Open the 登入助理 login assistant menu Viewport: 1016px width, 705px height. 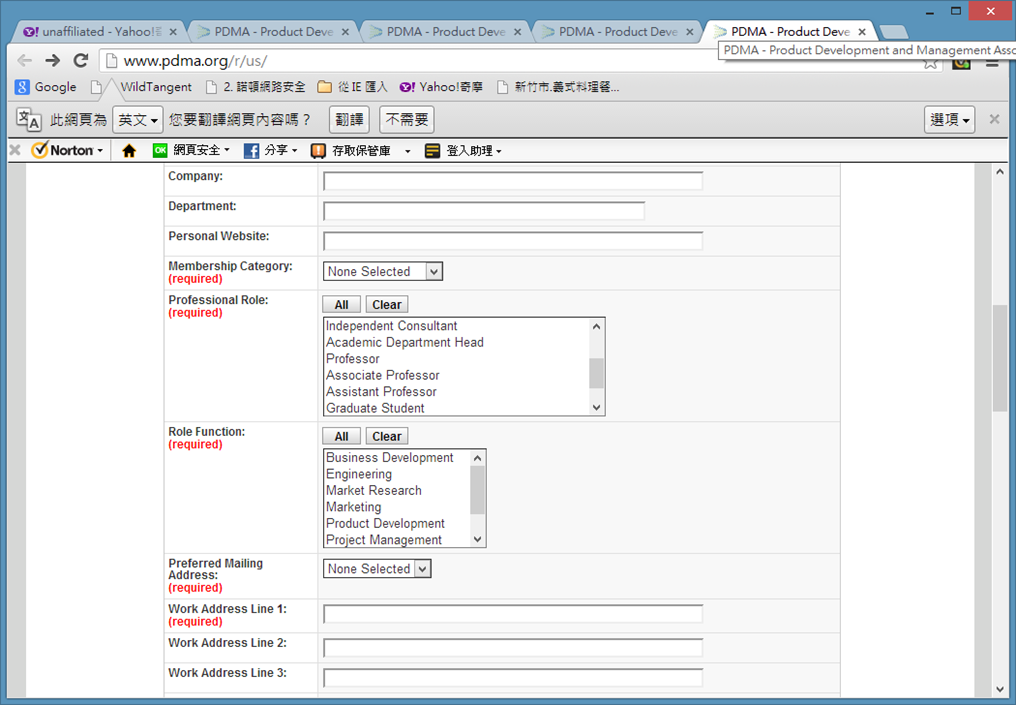point(463,151)
